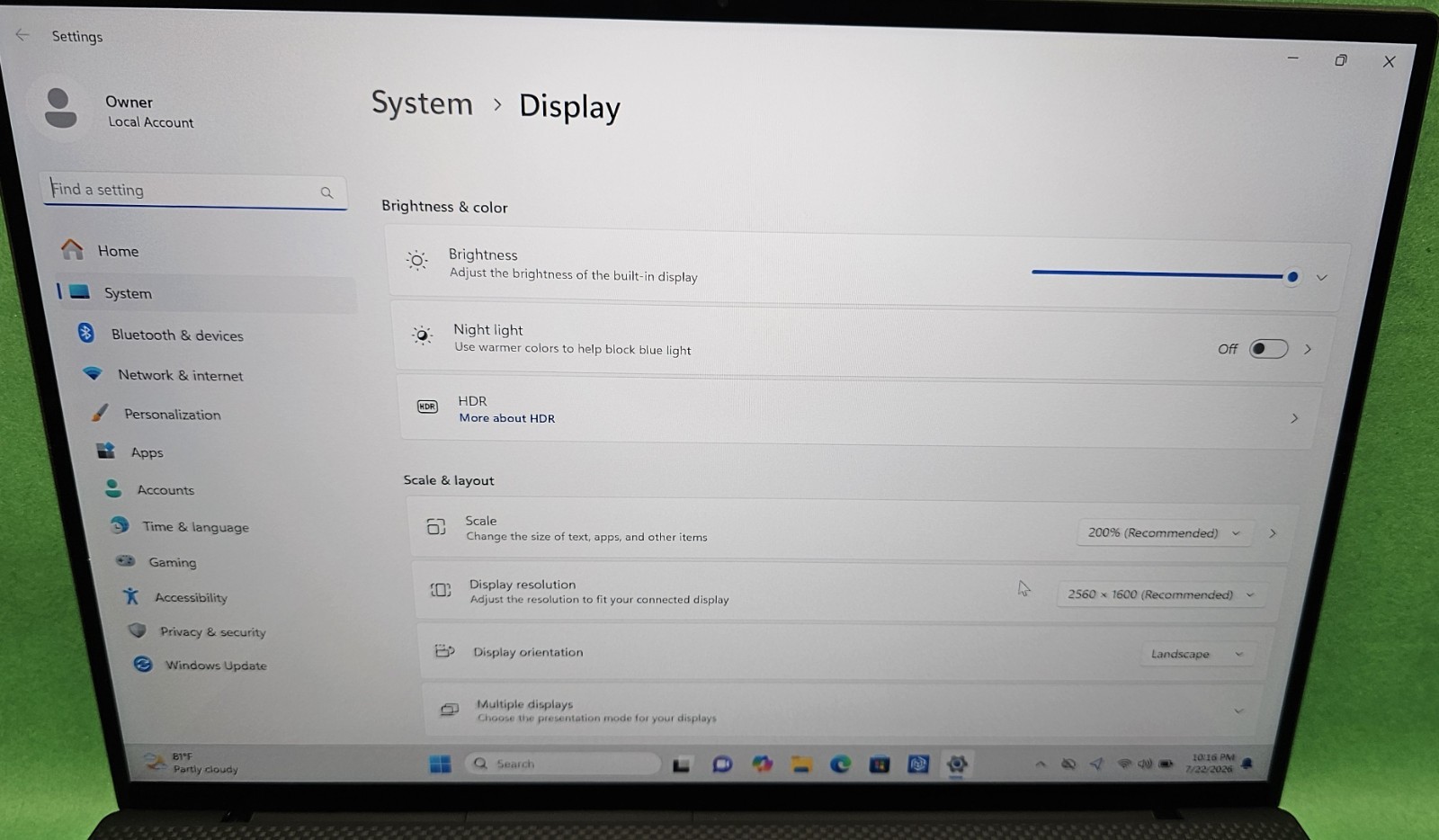Screen dimensions: 1439x840
Task: Click the Scale icon
Action: (x=436, y=526)
